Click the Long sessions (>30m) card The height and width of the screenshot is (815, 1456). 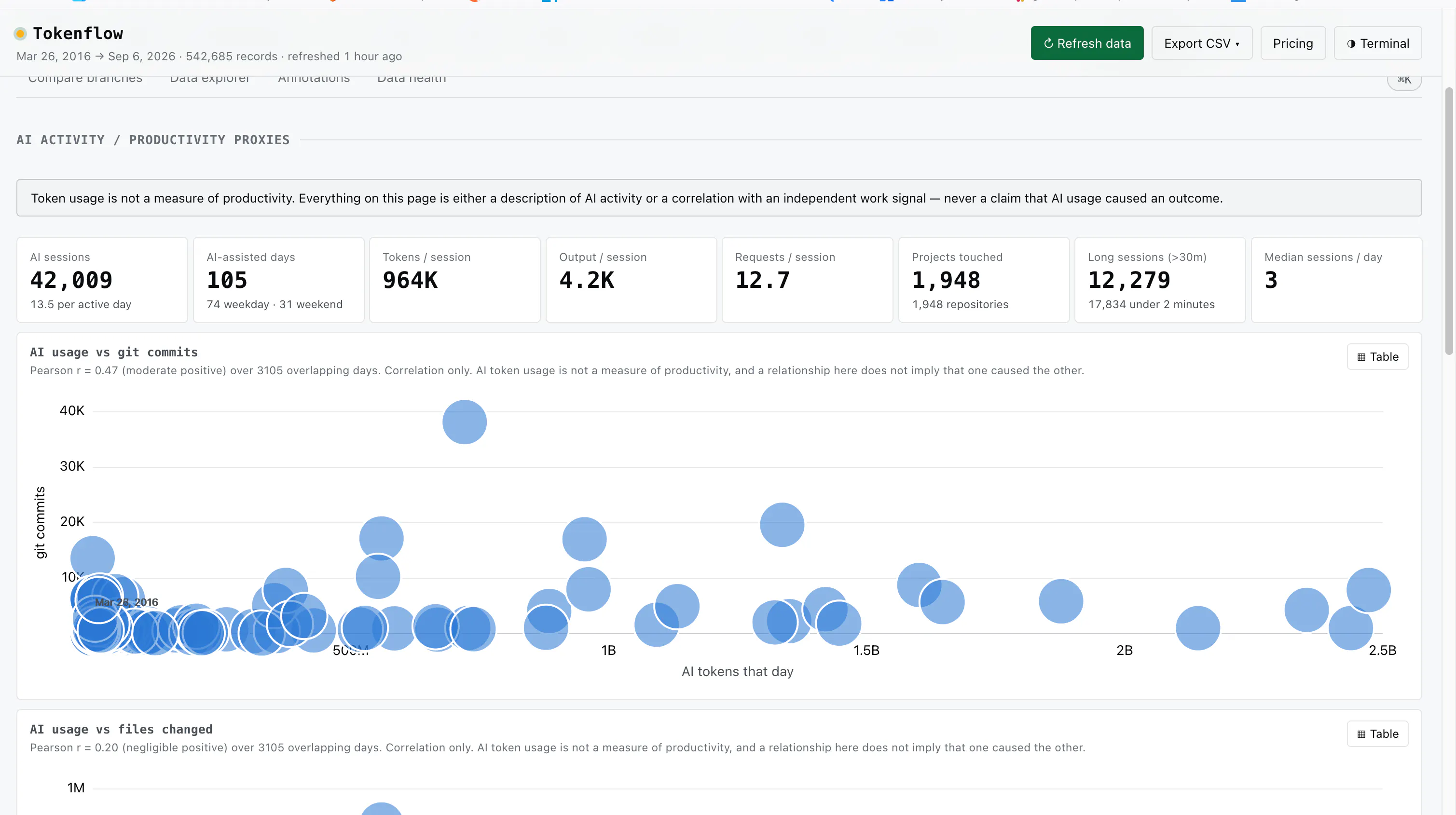coord(1160,280)
